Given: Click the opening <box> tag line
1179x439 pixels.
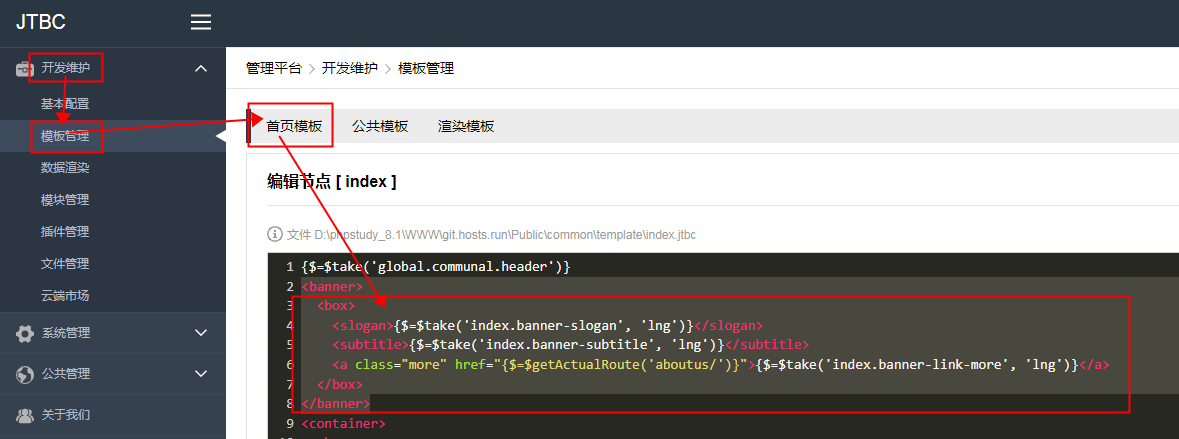Looking at the screenshot, I should tap(336, 306).
